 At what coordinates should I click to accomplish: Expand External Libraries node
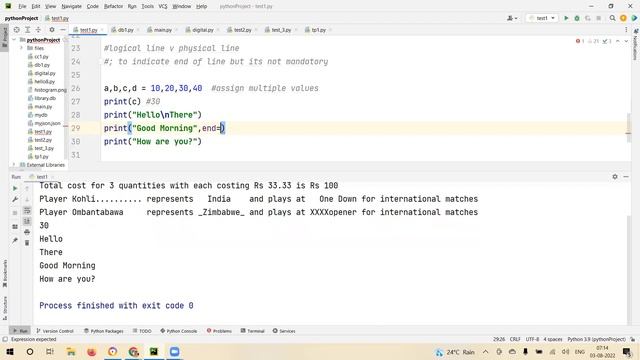(14, 165)
